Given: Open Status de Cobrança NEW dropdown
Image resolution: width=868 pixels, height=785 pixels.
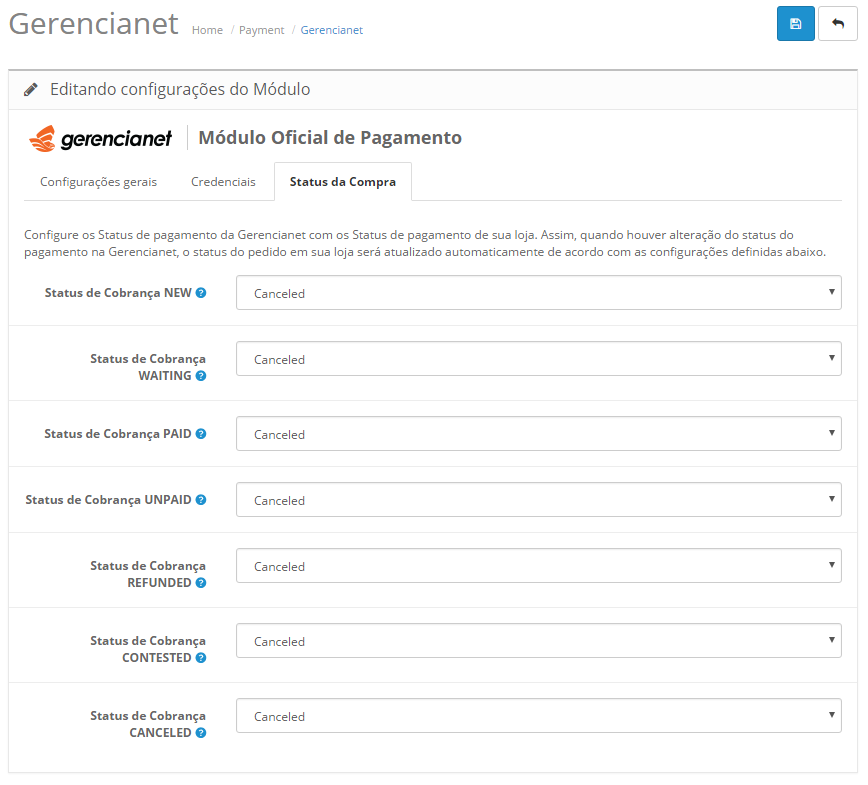Looking at the screenshot, I should pyautogui.click(x=538, y=293).
